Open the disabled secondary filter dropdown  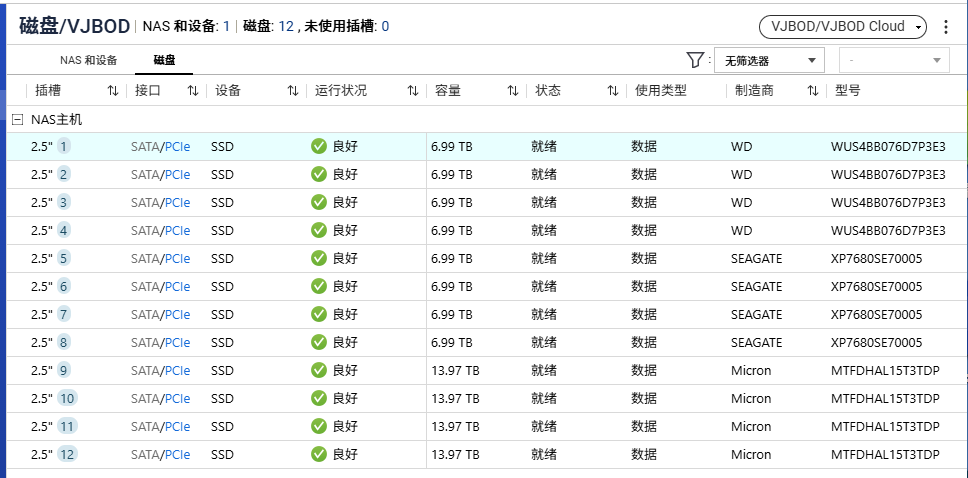[x=893, y=60]
